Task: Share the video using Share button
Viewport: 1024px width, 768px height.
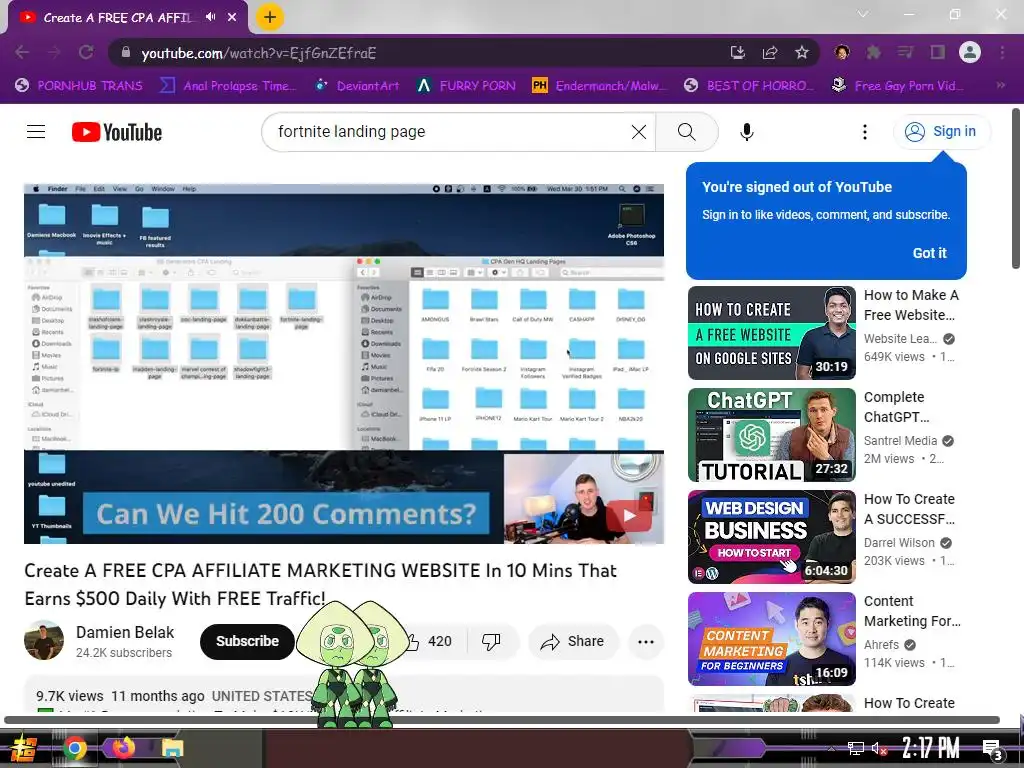Action: click(573, 641)
